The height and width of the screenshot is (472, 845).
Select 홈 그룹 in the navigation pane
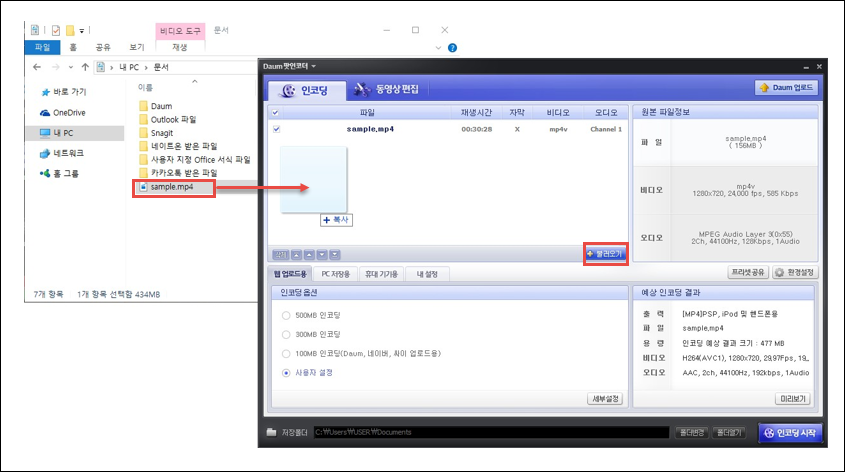click(59, 173)
